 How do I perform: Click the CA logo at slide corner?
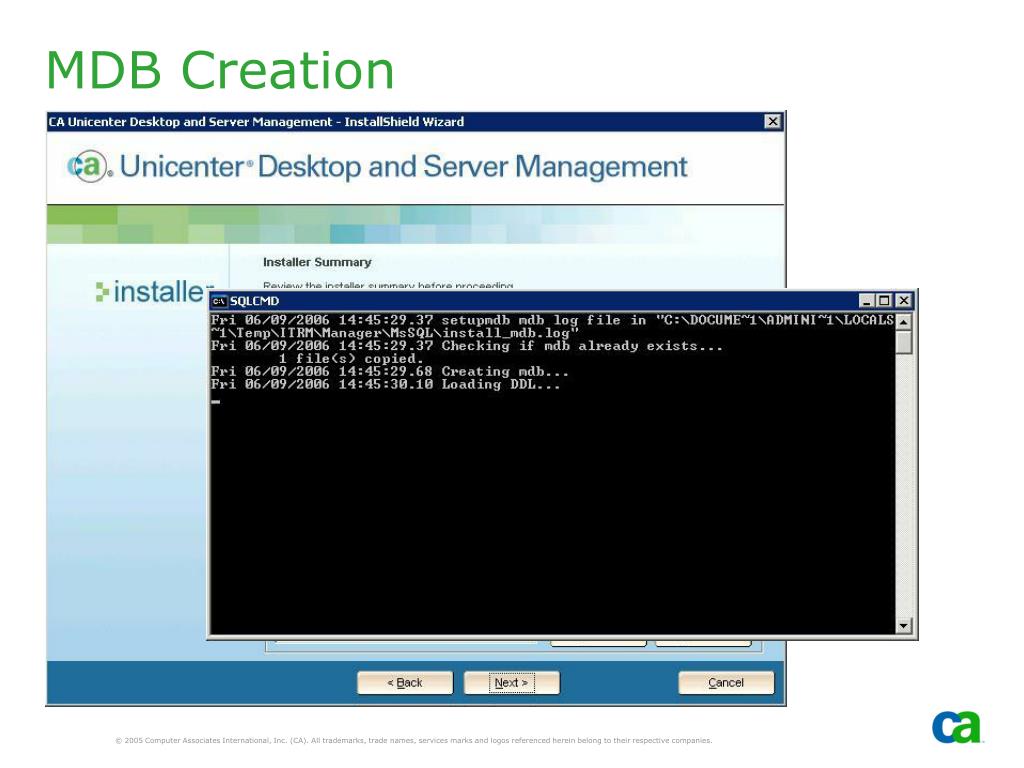(957, 727)
